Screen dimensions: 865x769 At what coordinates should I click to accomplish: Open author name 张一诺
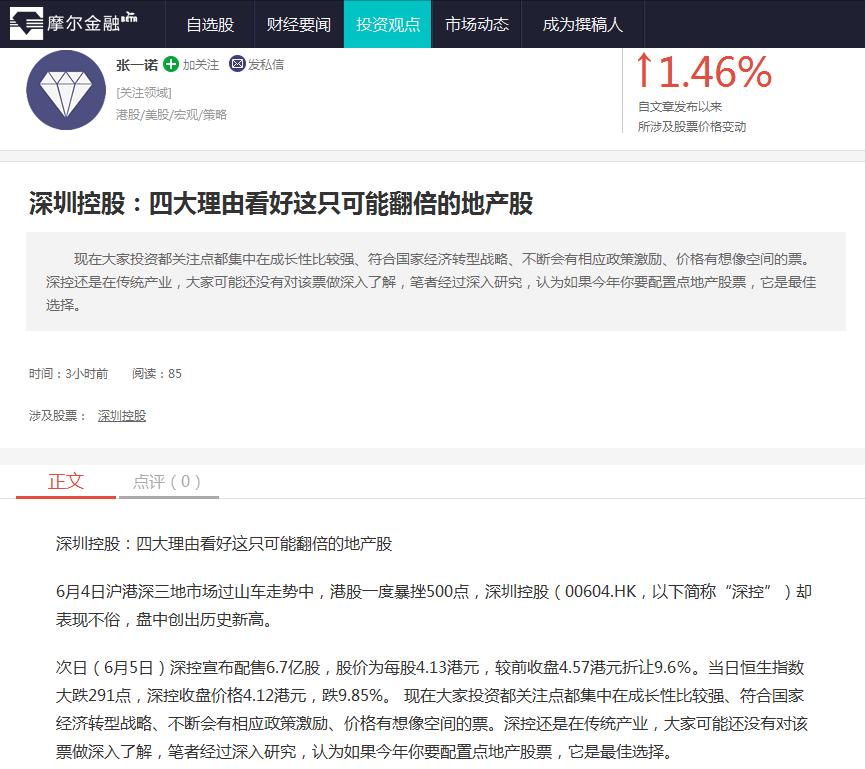pyautogui.click(x=137, y=65)
